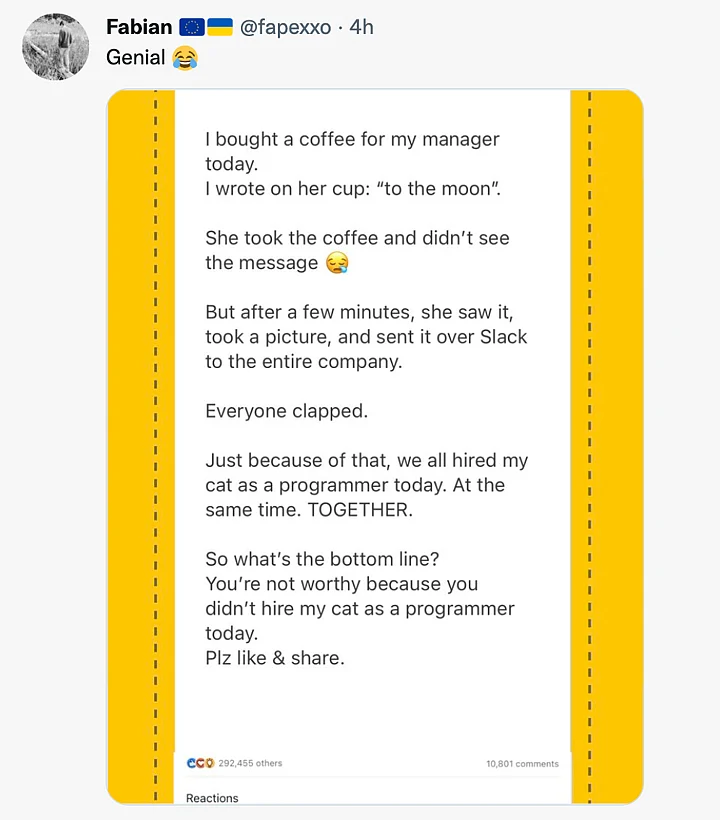
Task: Click the Genial tweet text
Action: (136, 58)
